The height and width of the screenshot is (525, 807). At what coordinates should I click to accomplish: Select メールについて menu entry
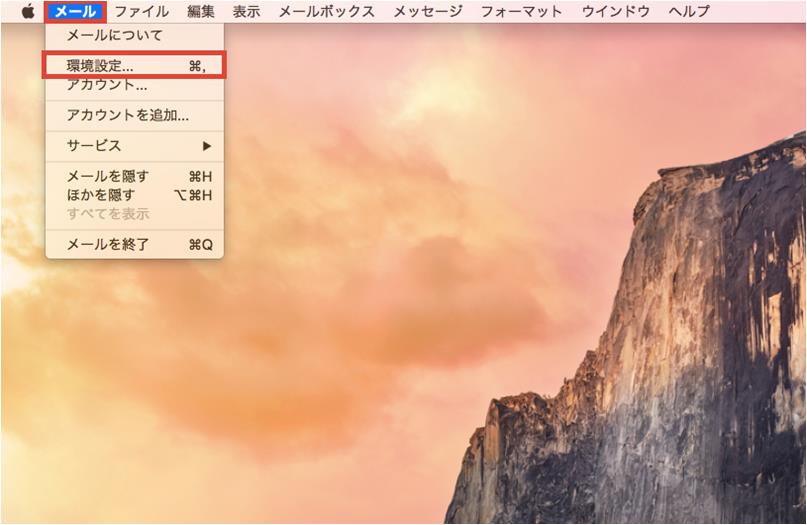[134, 36]
